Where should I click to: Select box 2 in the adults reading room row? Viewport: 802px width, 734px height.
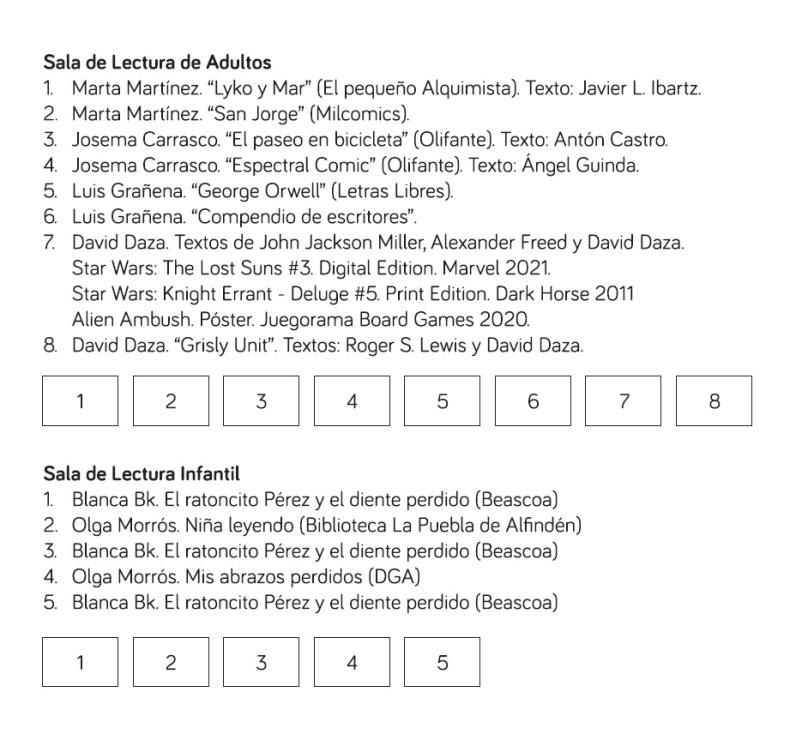(171, 401)
